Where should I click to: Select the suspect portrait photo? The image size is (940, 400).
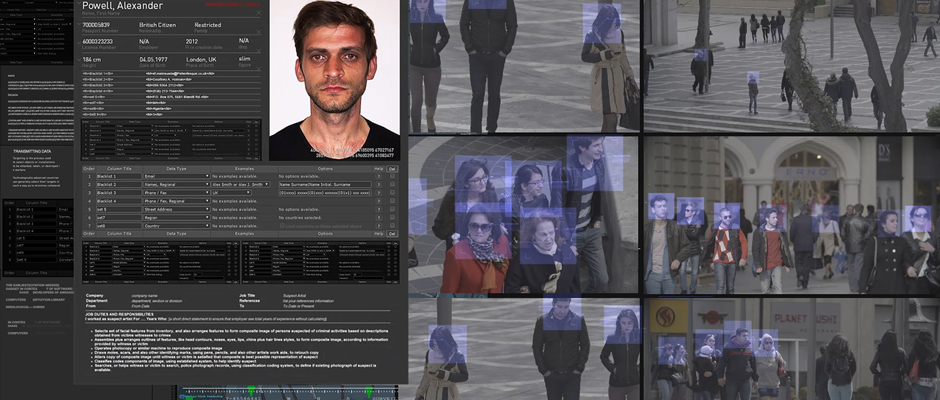(335, 80)
